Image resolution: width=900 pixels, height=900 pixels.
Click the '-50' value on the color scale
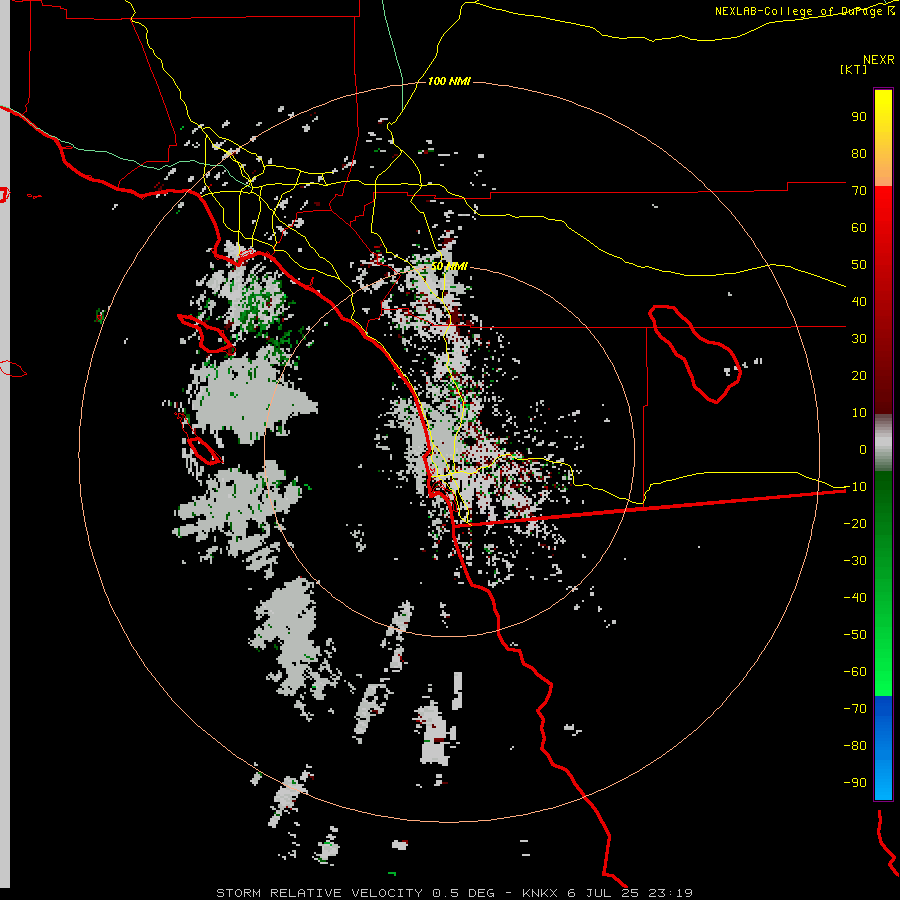coord(855,635)
